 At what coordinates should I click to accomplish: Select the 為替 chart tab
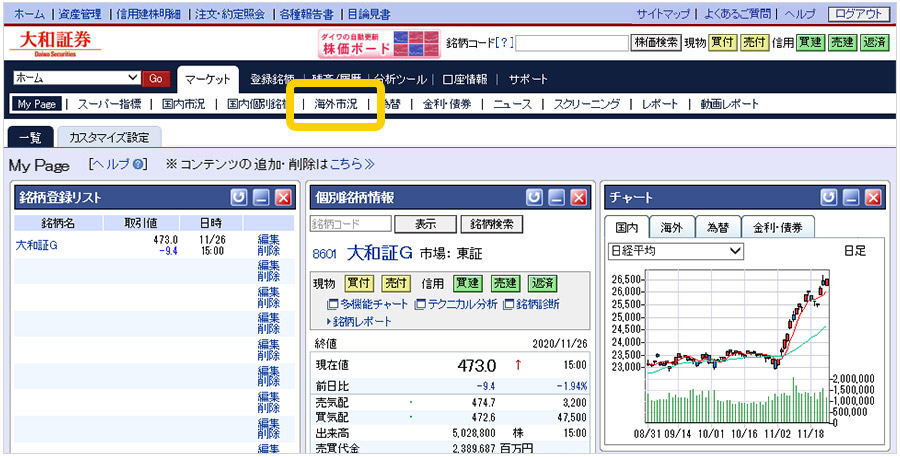(x=717, y=227)
